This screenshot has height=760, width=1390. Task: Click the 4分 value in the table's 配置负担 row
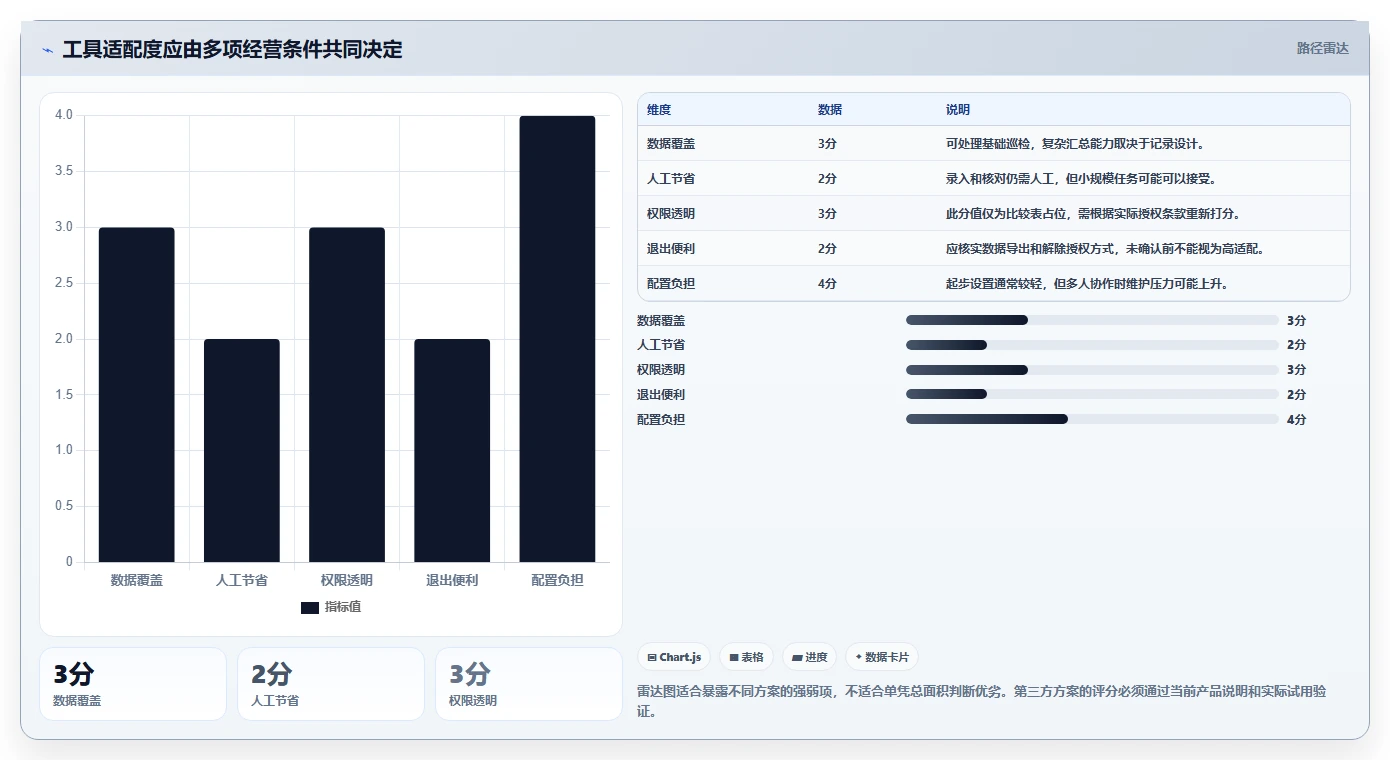tap(827, 284)
